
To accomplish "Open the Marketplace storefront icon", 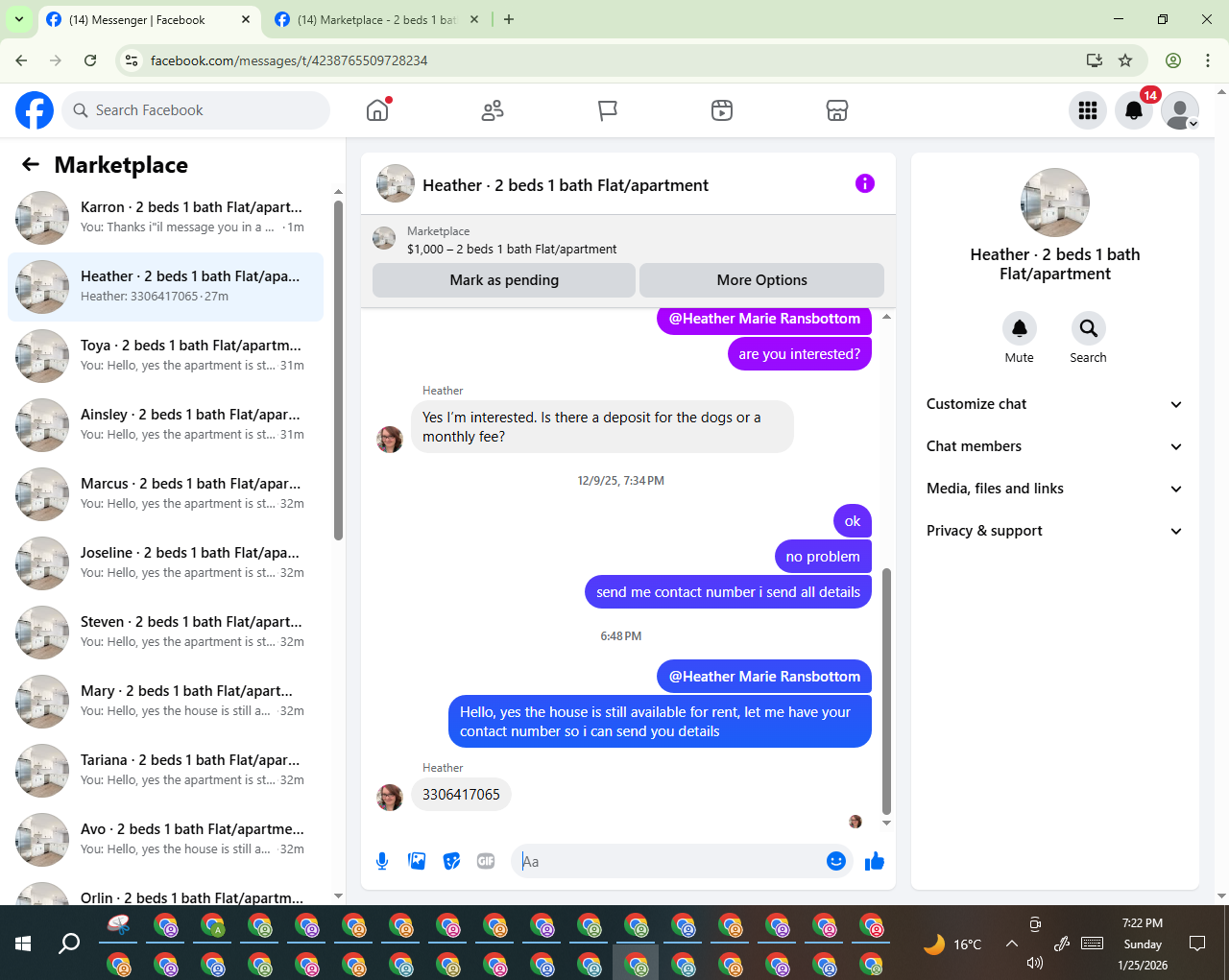I will point(837,110).
